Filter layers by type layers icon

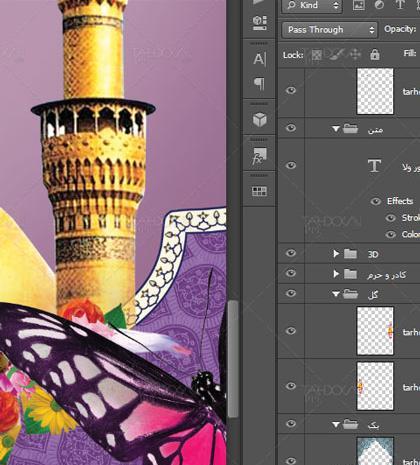point(400,5)
